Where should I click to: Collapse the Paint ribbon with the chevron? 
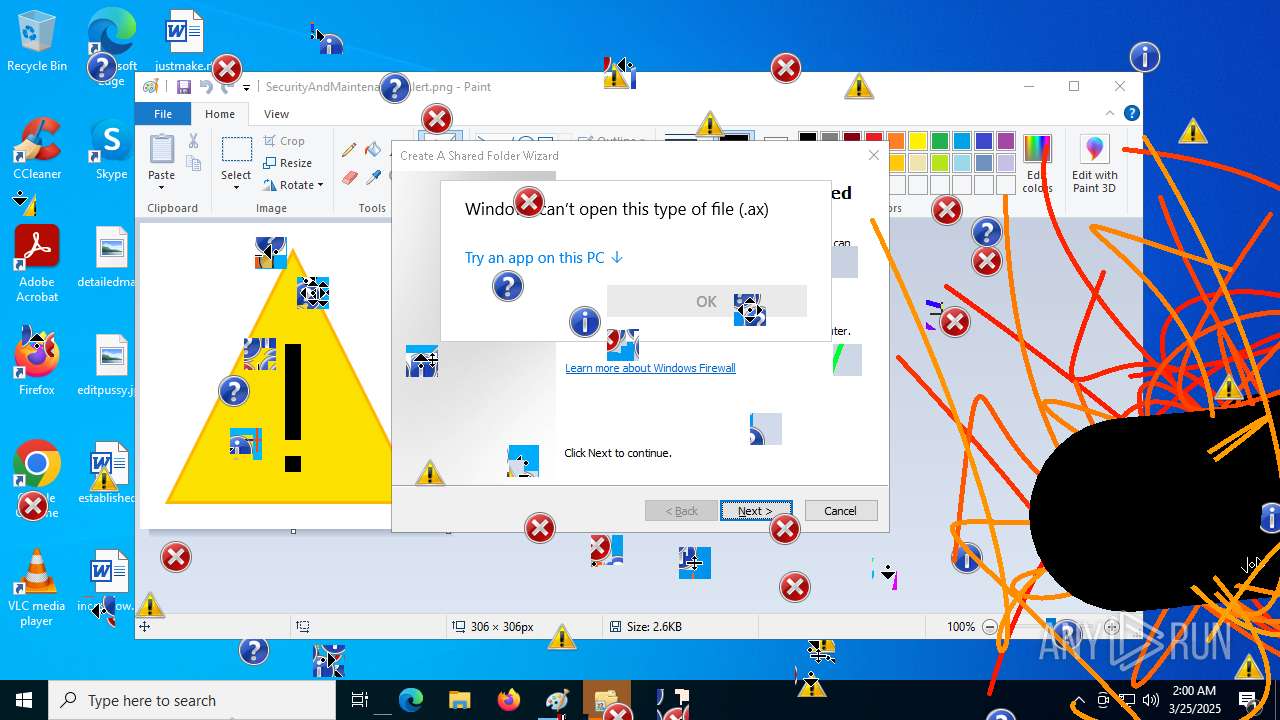pyautogui.click(x=1110, y=114)
